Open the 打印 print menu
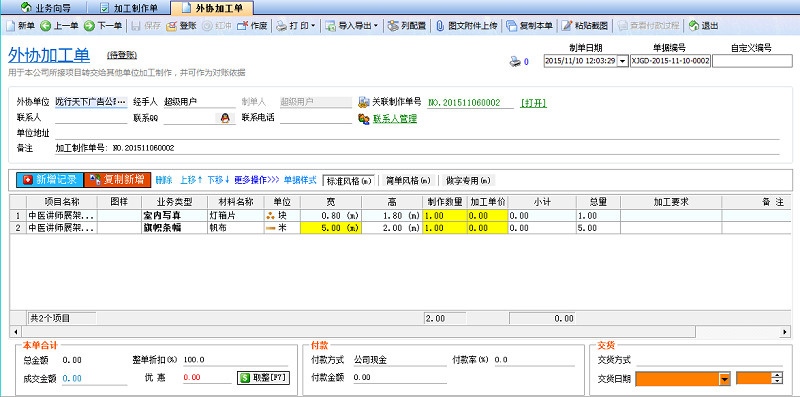800x397 pixels. click(x=296, y=26)
